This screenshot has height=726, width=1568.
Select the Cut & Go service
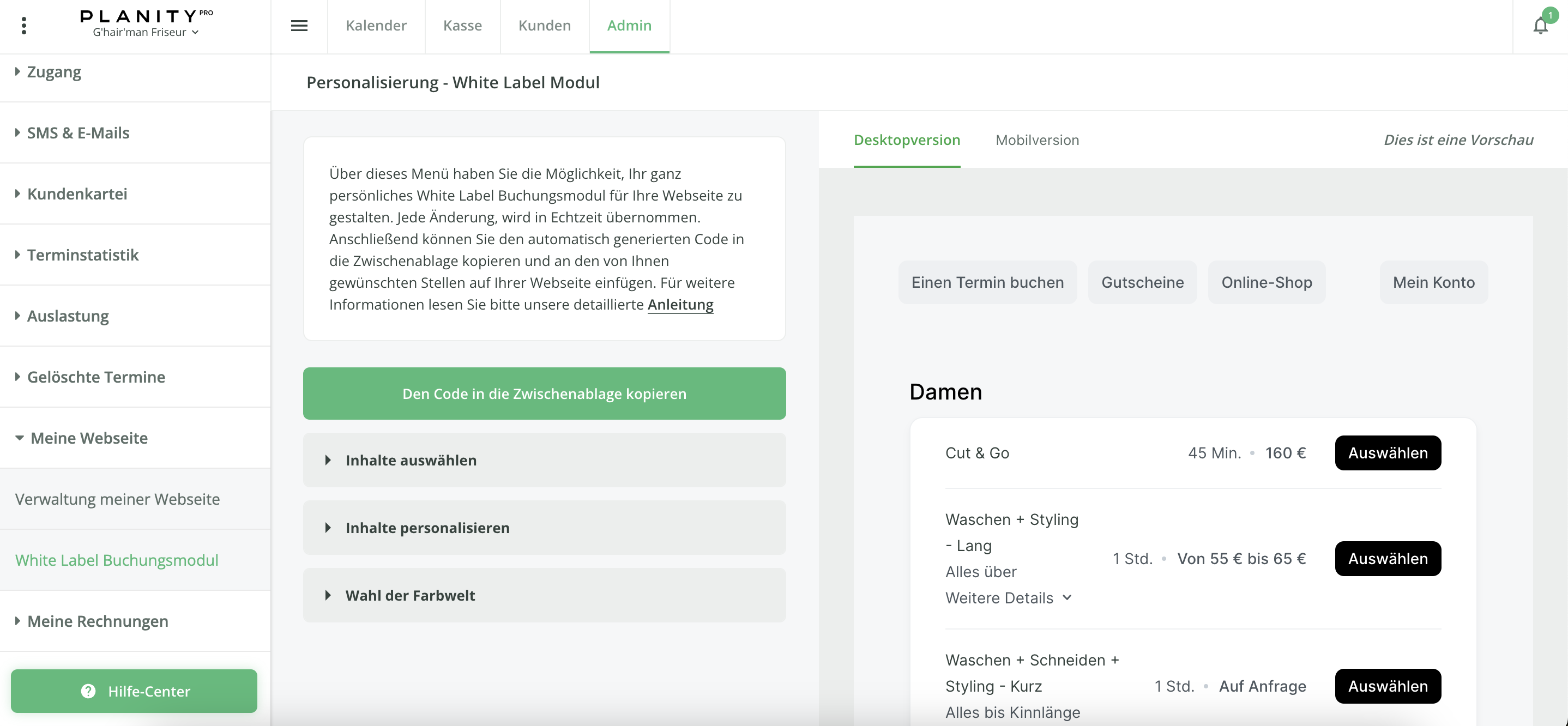1387,453
